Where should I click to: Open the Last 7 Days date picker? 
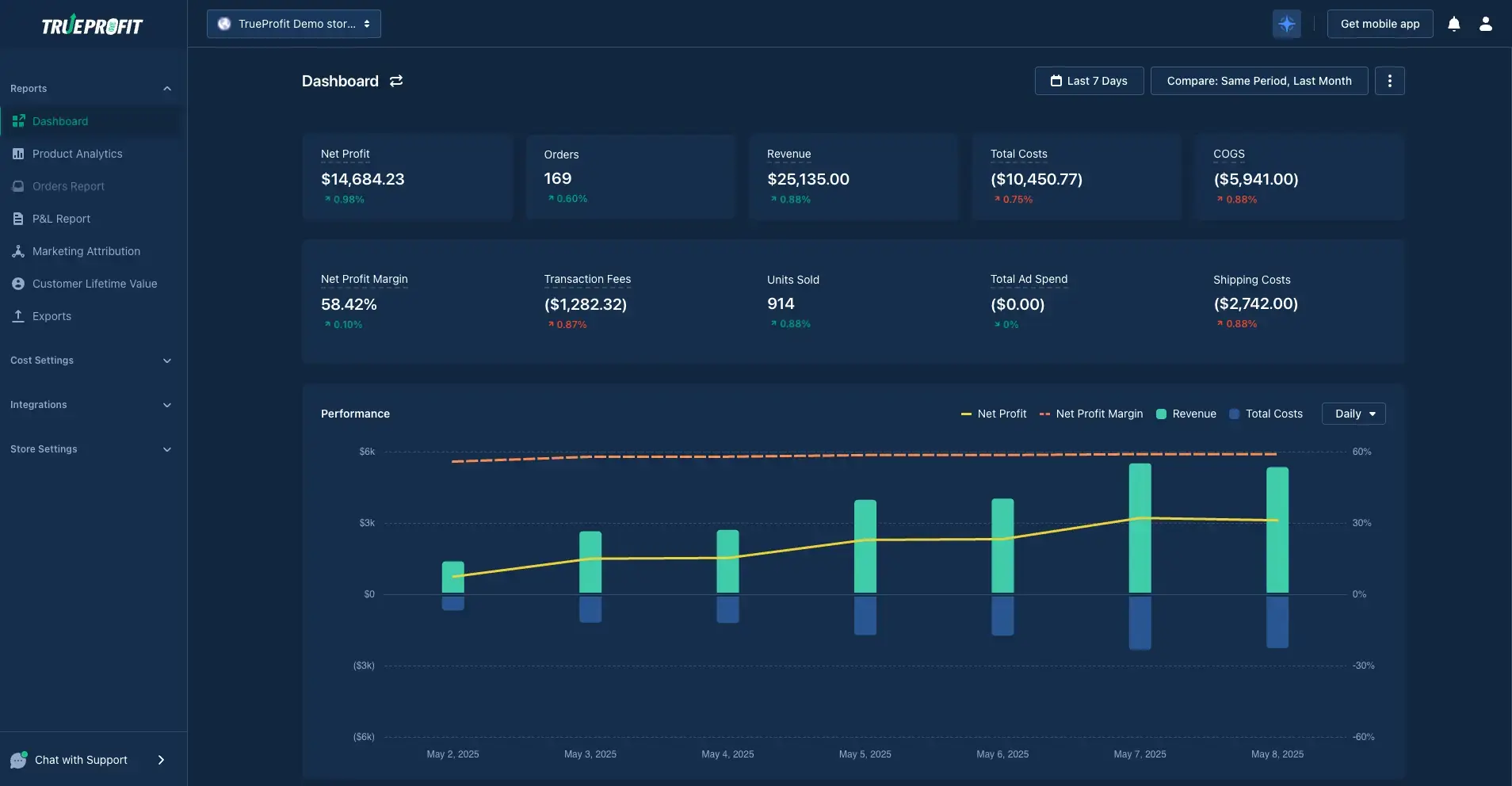tap(1089, 81)
